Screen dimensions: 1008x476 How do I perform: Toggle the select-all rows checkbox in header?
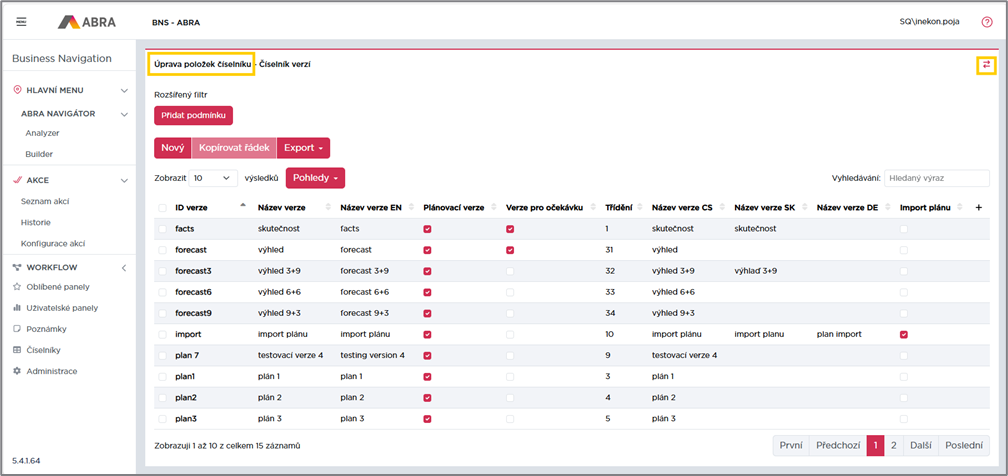(162, 208)
